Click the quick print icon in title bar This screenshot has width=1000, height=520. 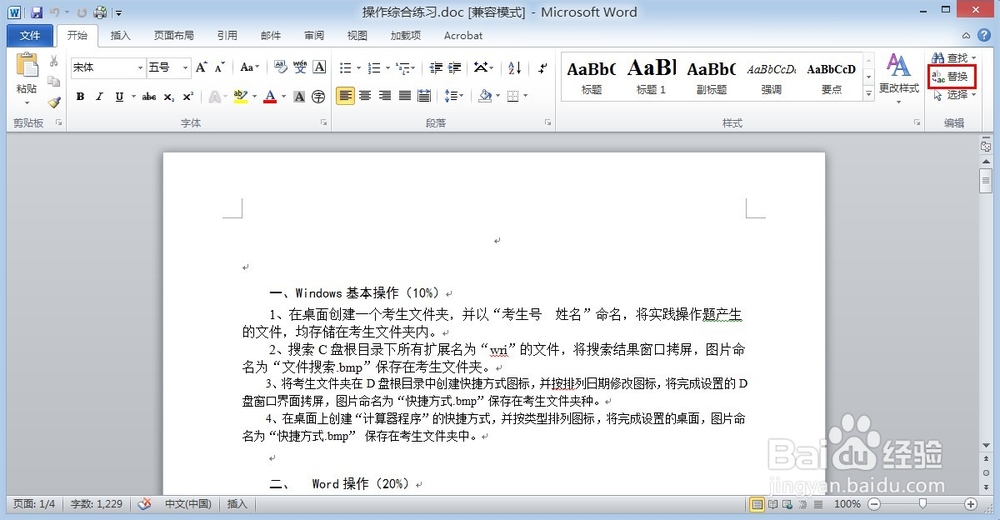point(101,12)
